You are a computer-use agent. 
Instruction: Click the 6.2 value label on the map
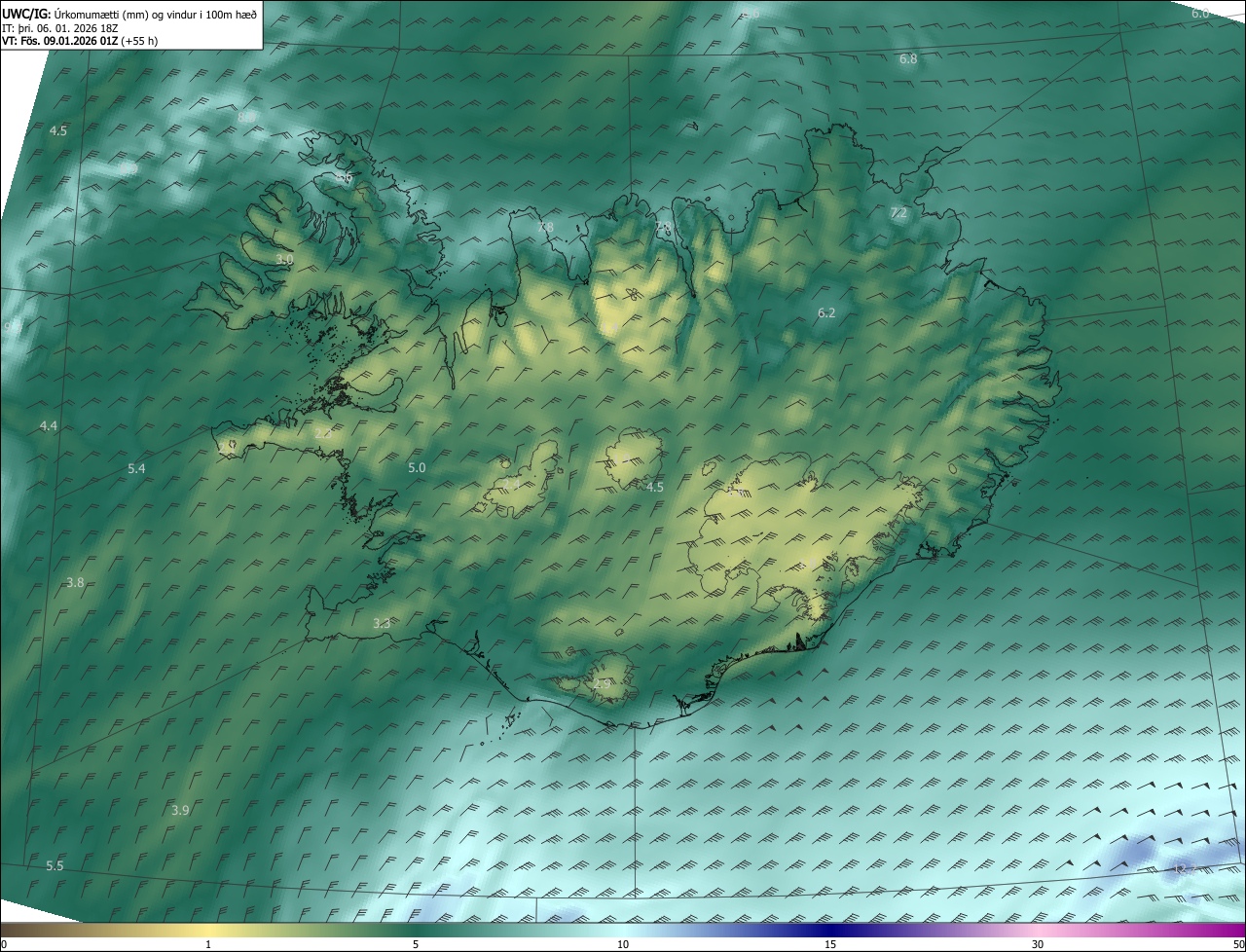pos(826,313)
